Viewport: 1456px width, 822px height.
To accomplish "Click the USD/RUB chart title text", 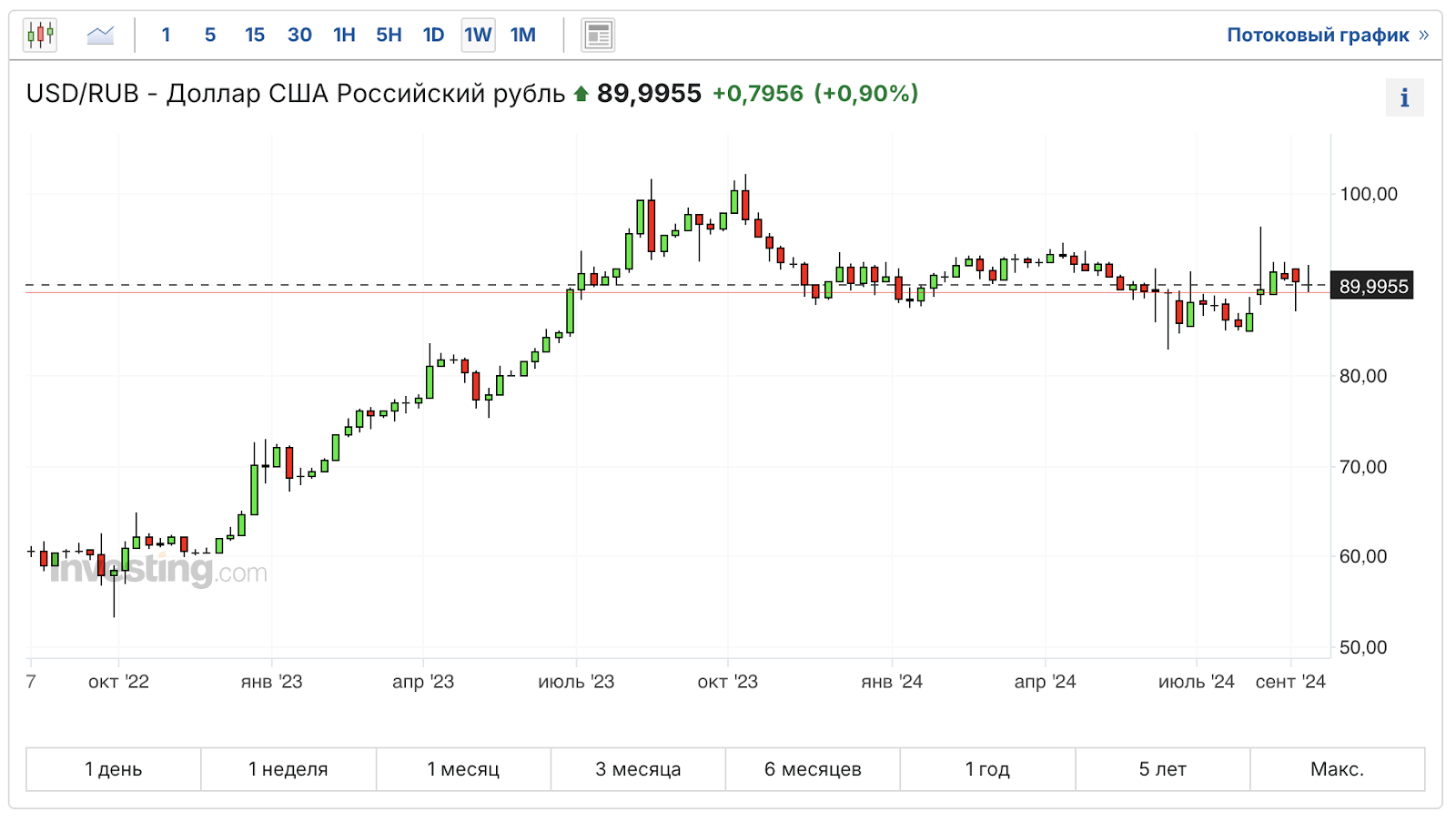I will (296, 94).
